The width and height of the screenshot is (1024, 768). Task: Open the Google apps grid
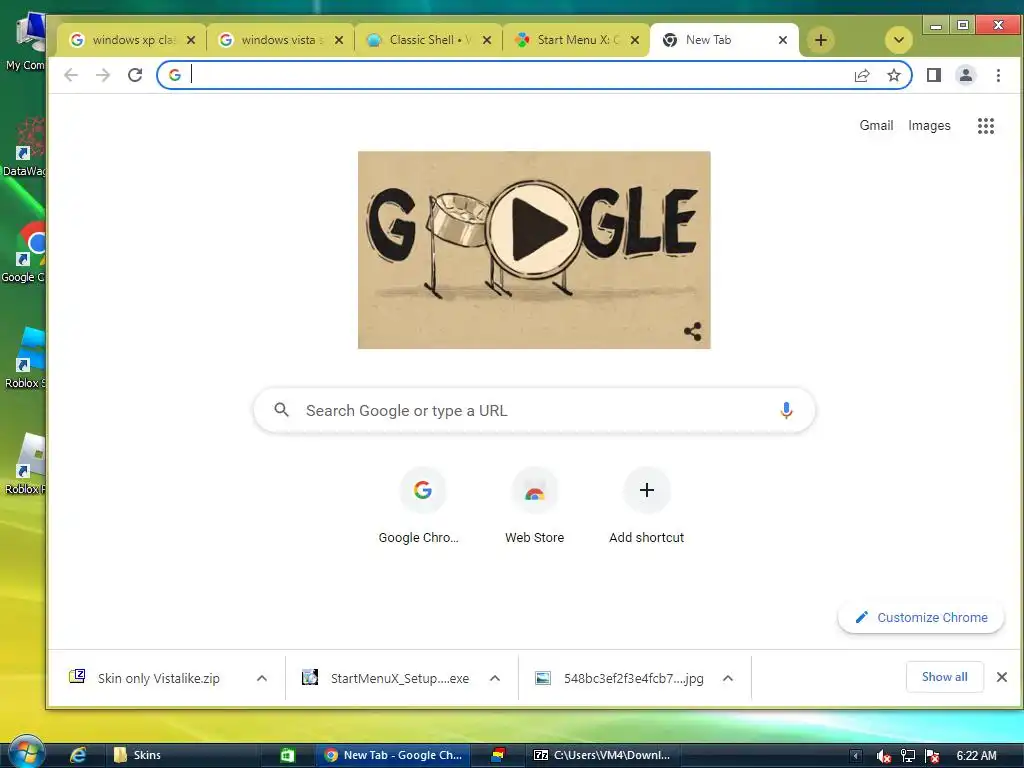(985, 125)
